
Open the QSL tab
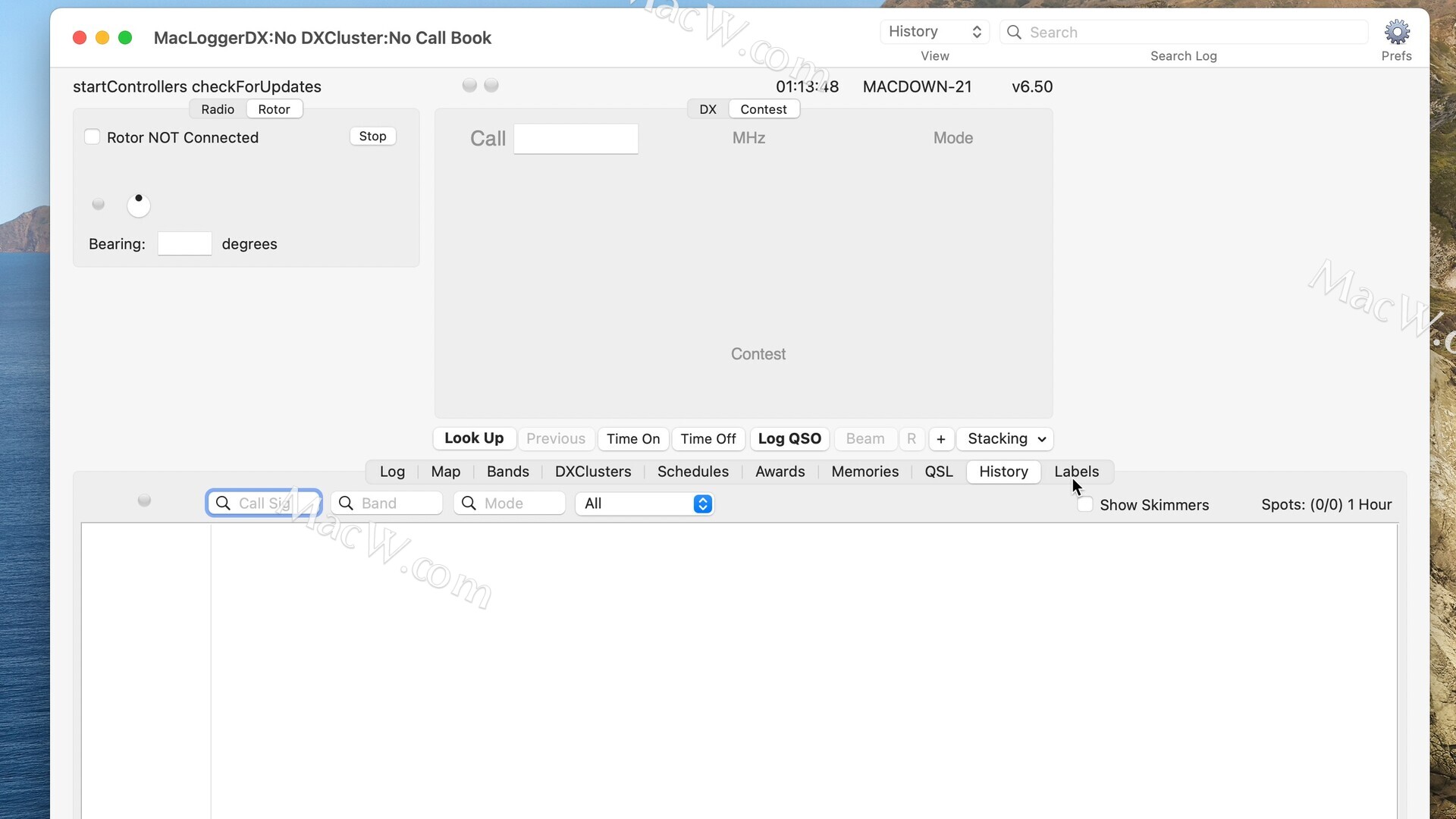[939, 472]
